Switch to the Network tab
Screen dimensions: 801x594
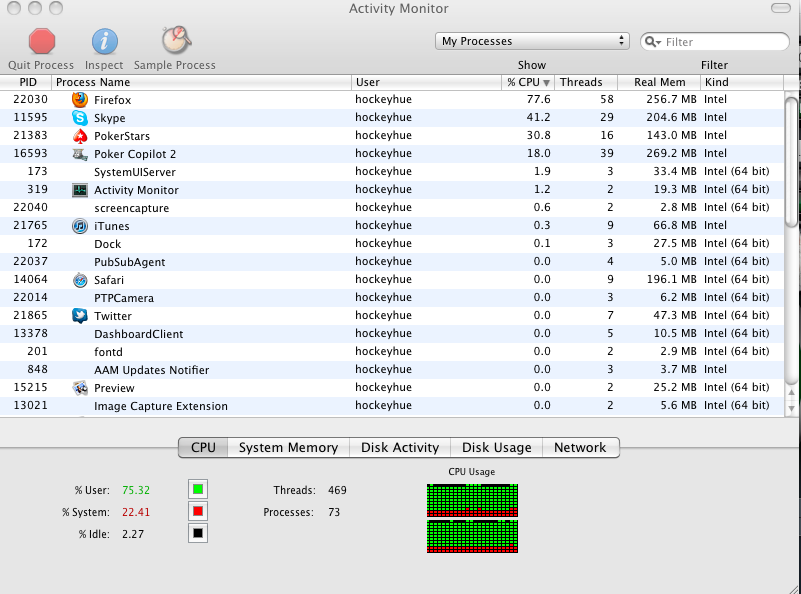pos(580,447)
